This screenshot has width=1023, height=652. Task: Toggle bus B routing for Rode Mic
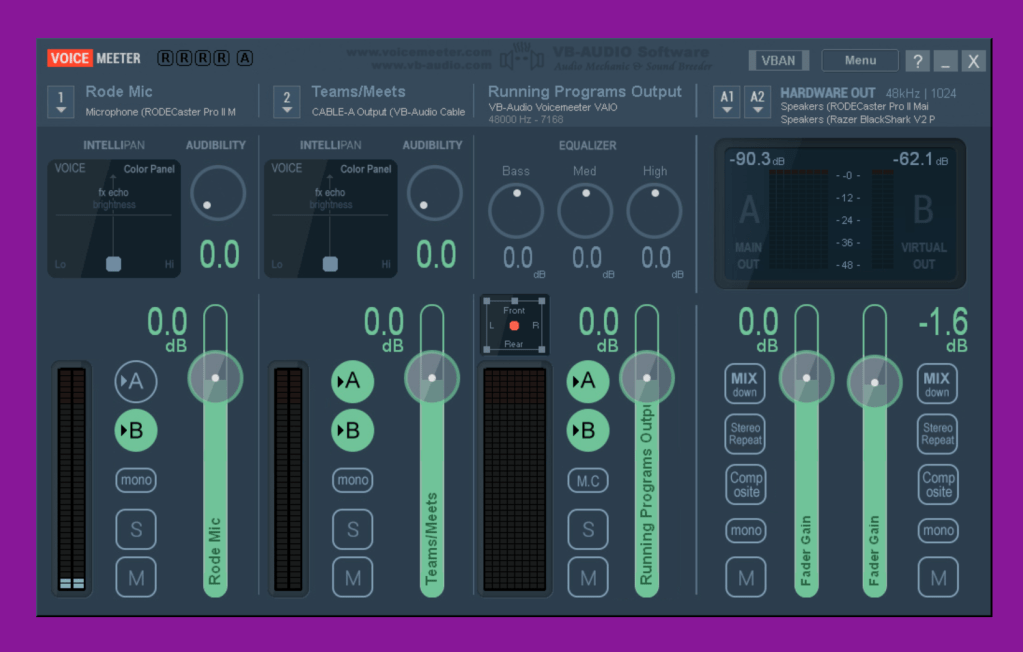136,431
